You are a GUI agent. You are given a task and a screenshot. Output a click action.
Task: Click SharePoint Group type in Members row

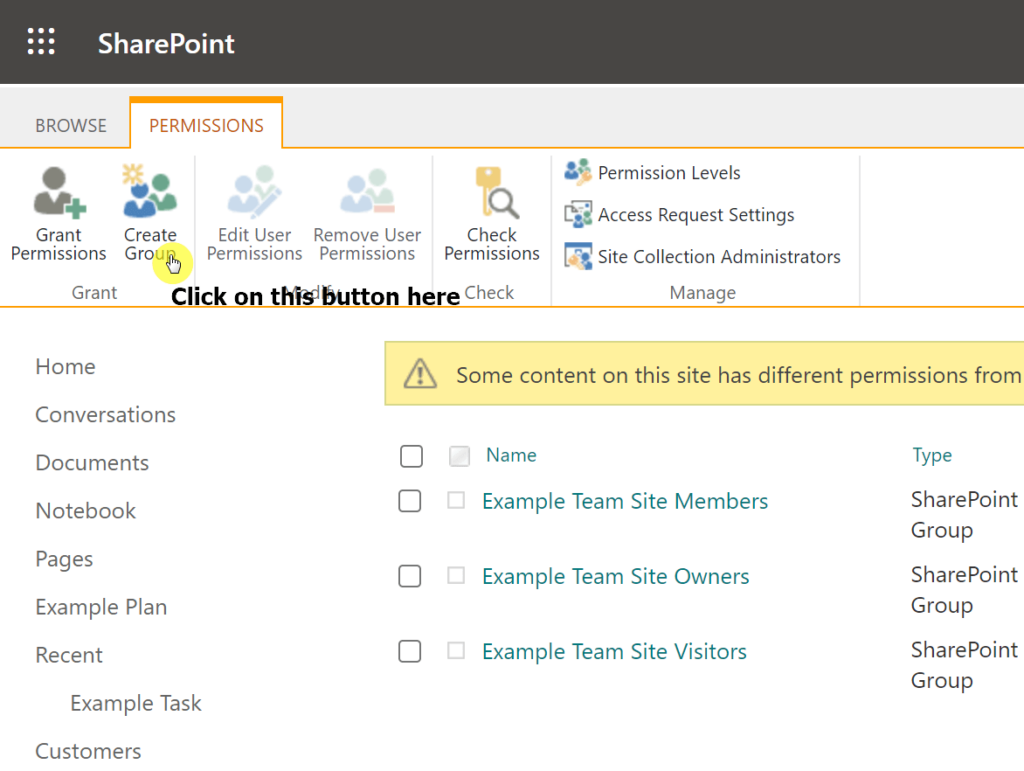[964, 514]
